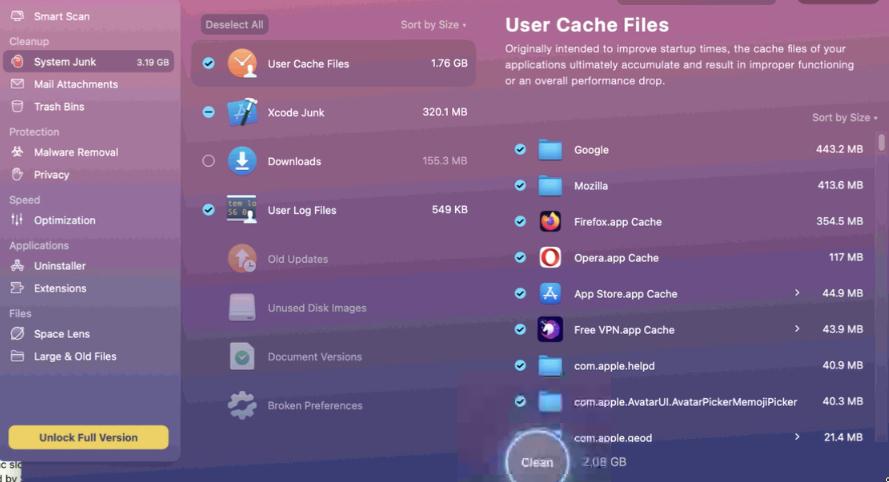889x482 pixels.
Task: Click the Uninstaller icon
Action: [x=18, y=265]
